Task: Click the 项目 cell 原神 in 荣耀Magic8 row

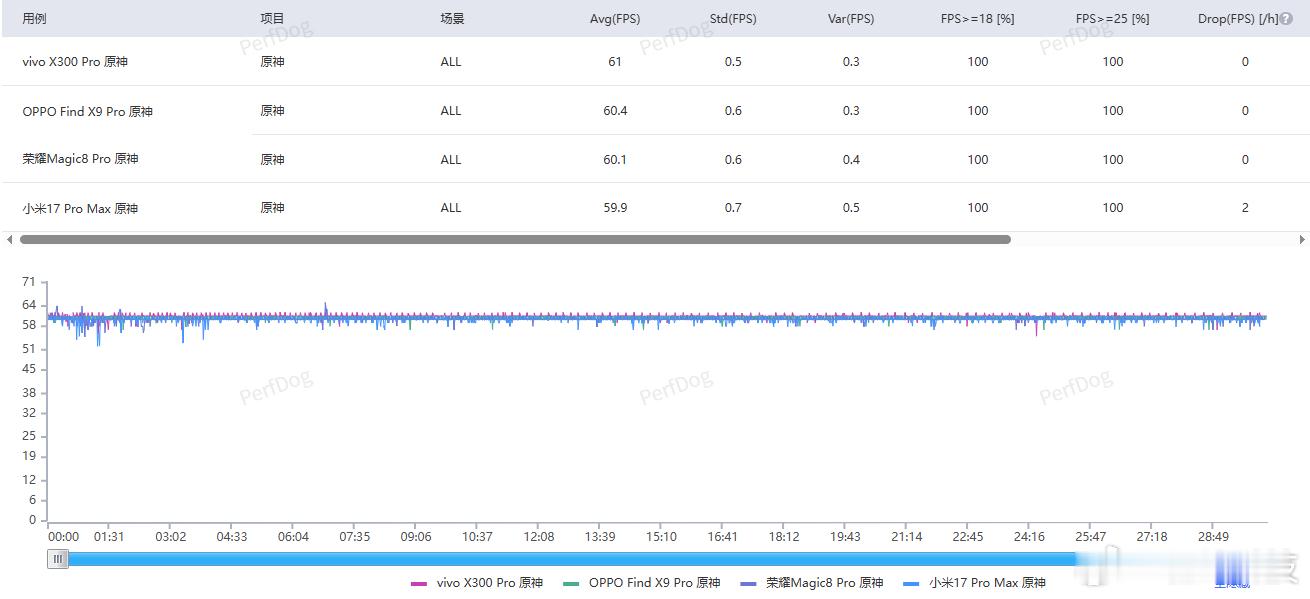Action: (x=272, y=159)
